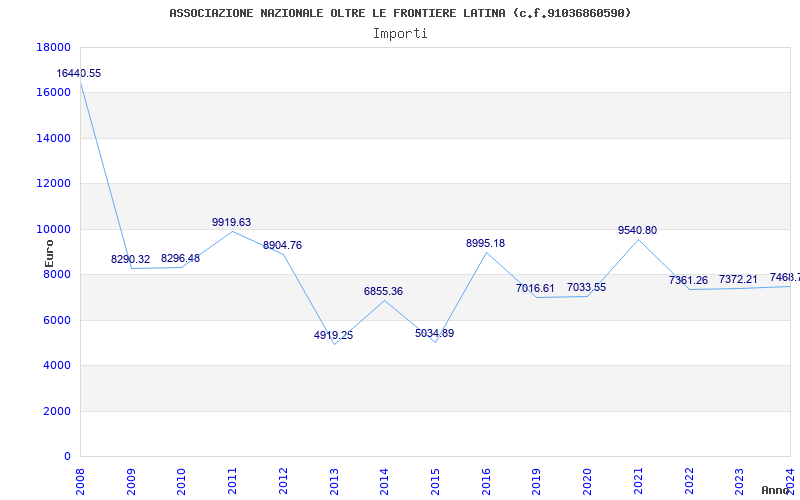This screenshot has height=500, width=800.
Task: Click the y-axis 4000 tick label
Action: (57, 366)
